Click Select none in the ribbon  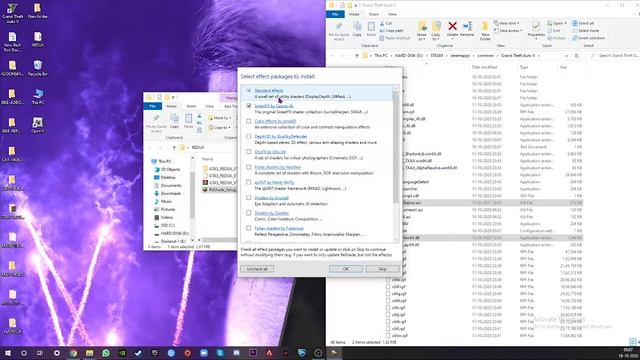586,31
